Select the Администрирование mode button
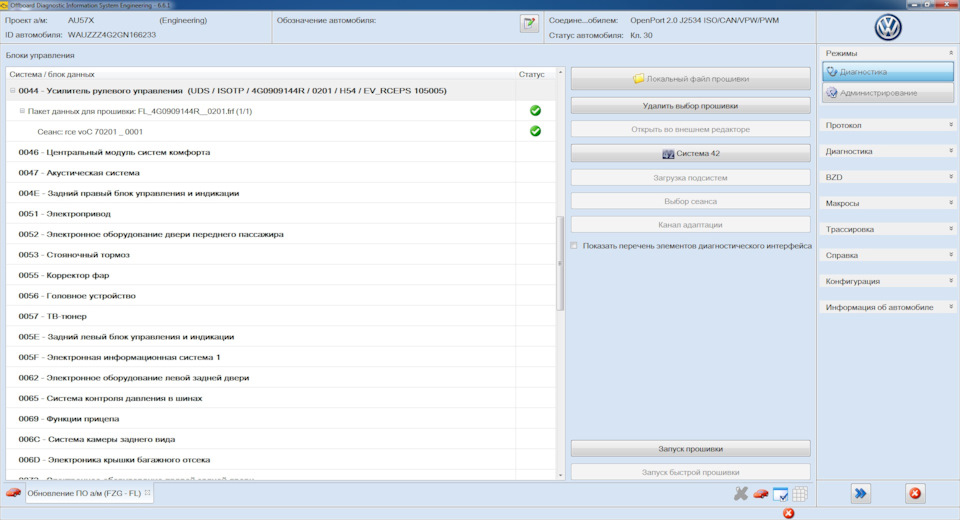The image size is (960, 520). 888,93
